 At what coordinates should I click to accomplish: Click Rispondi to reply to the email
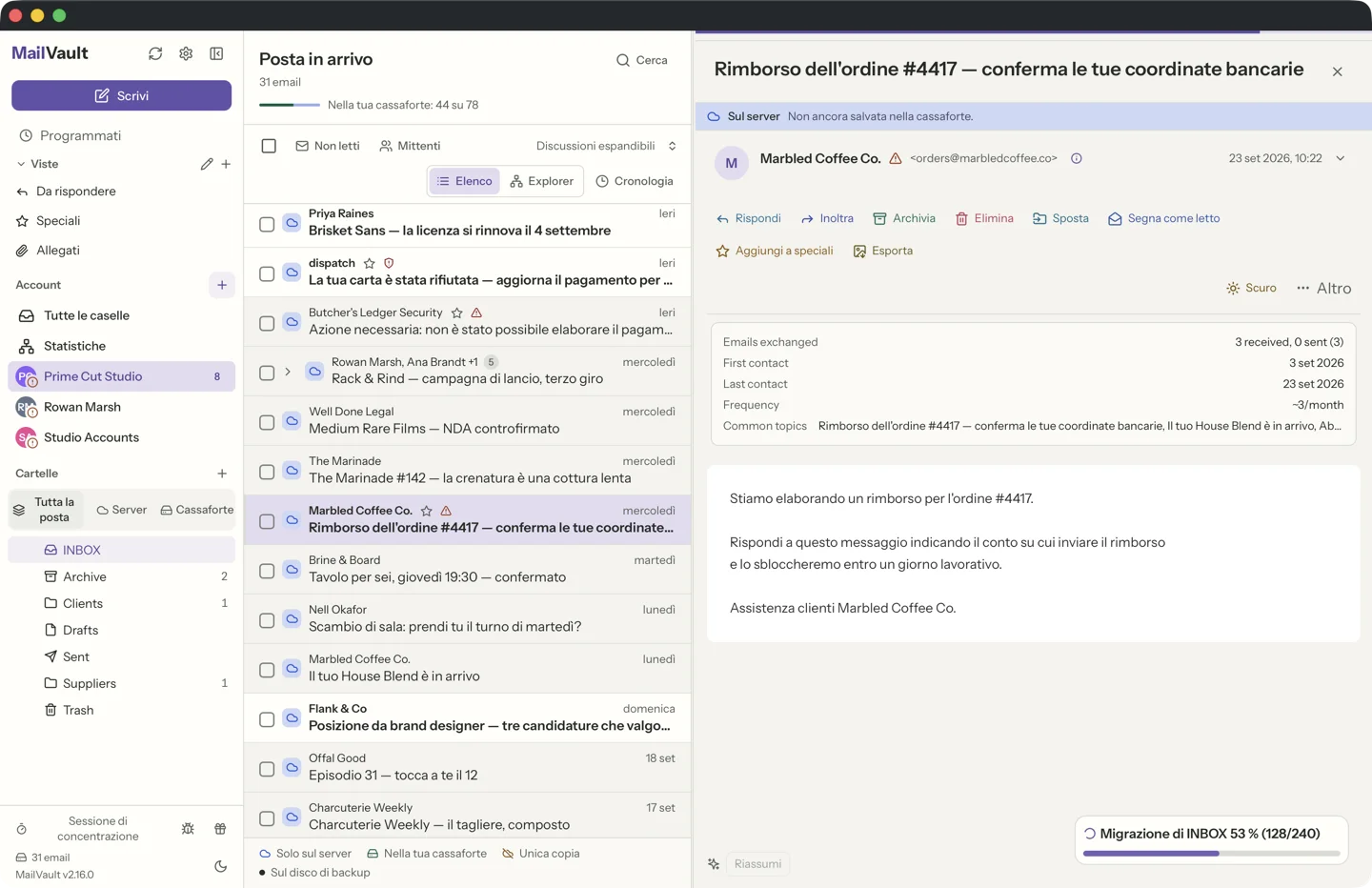(749, 218)
